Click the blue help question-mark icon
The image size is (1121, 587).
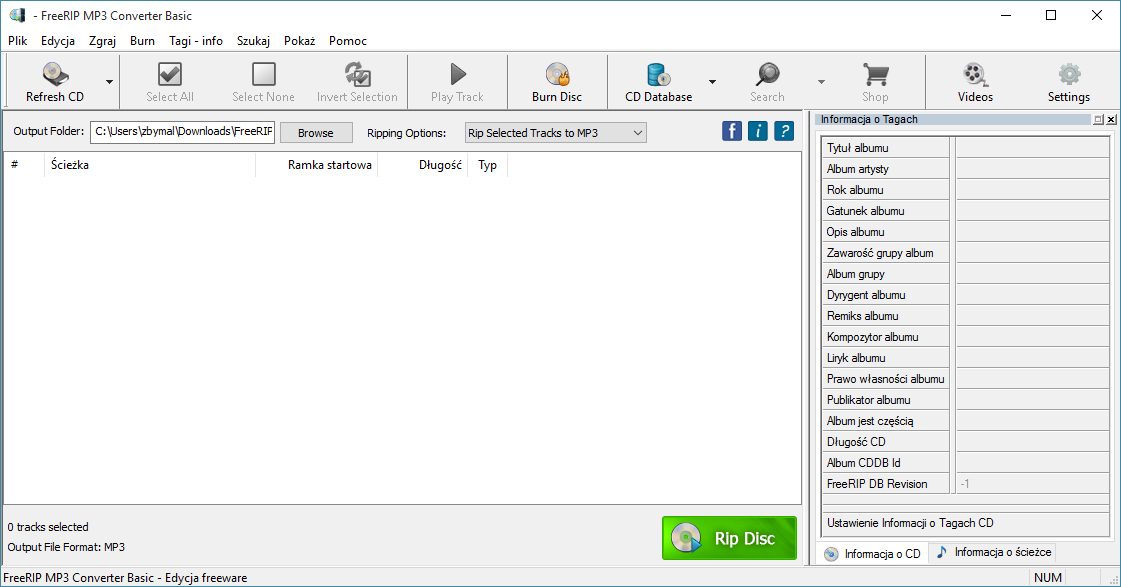pos(784,131)
